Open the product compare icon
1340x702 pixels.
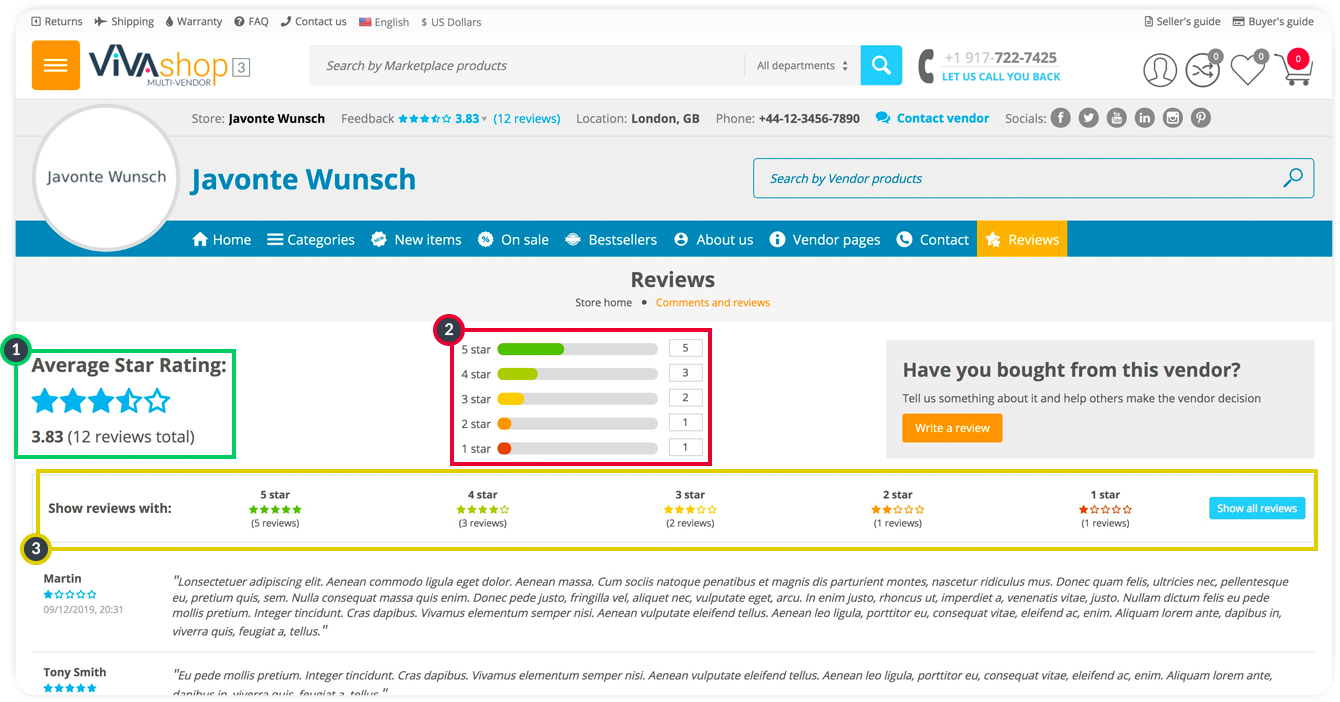(x=1203, y=69)
